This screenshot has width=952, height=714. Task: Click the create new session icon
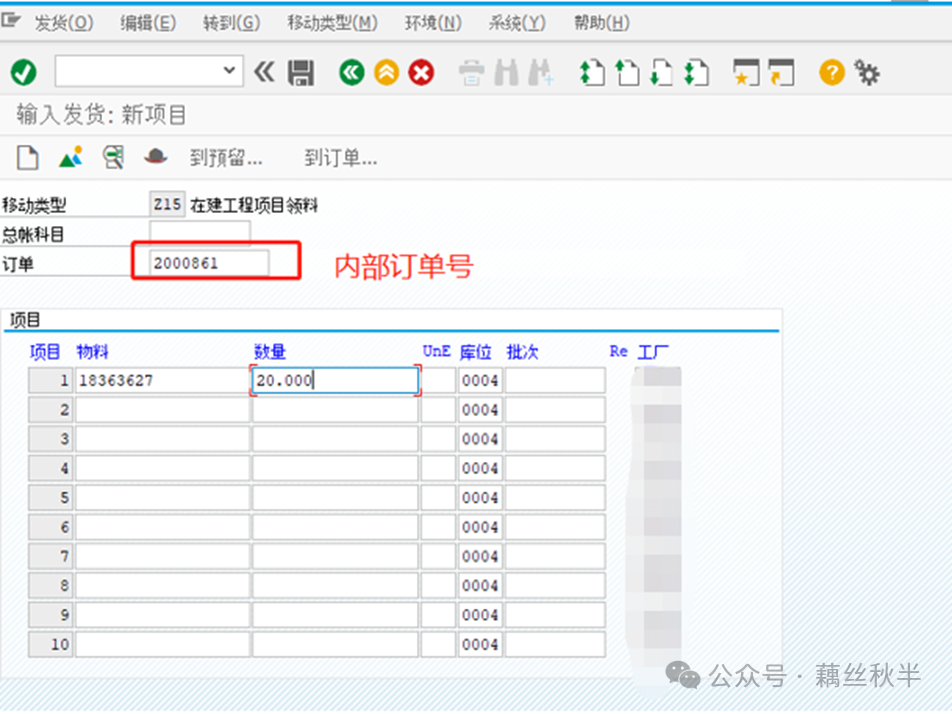coord(746,72)
